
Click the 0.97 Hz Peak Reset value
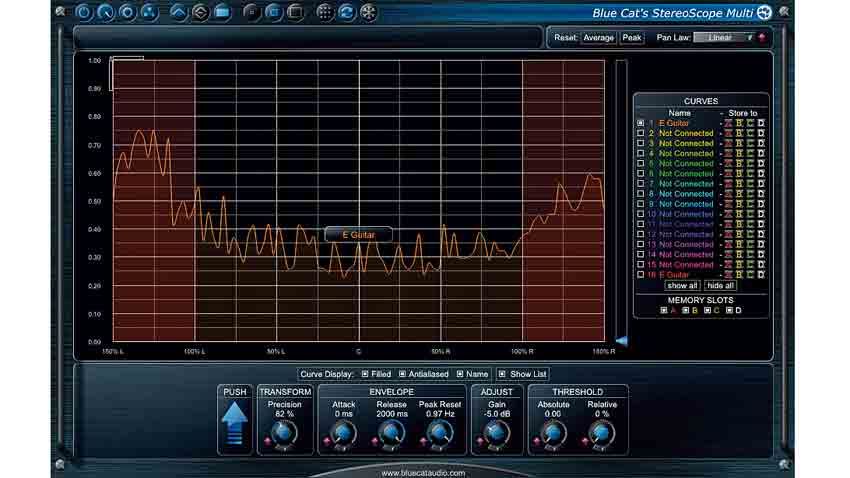click(x=440, y=414)
